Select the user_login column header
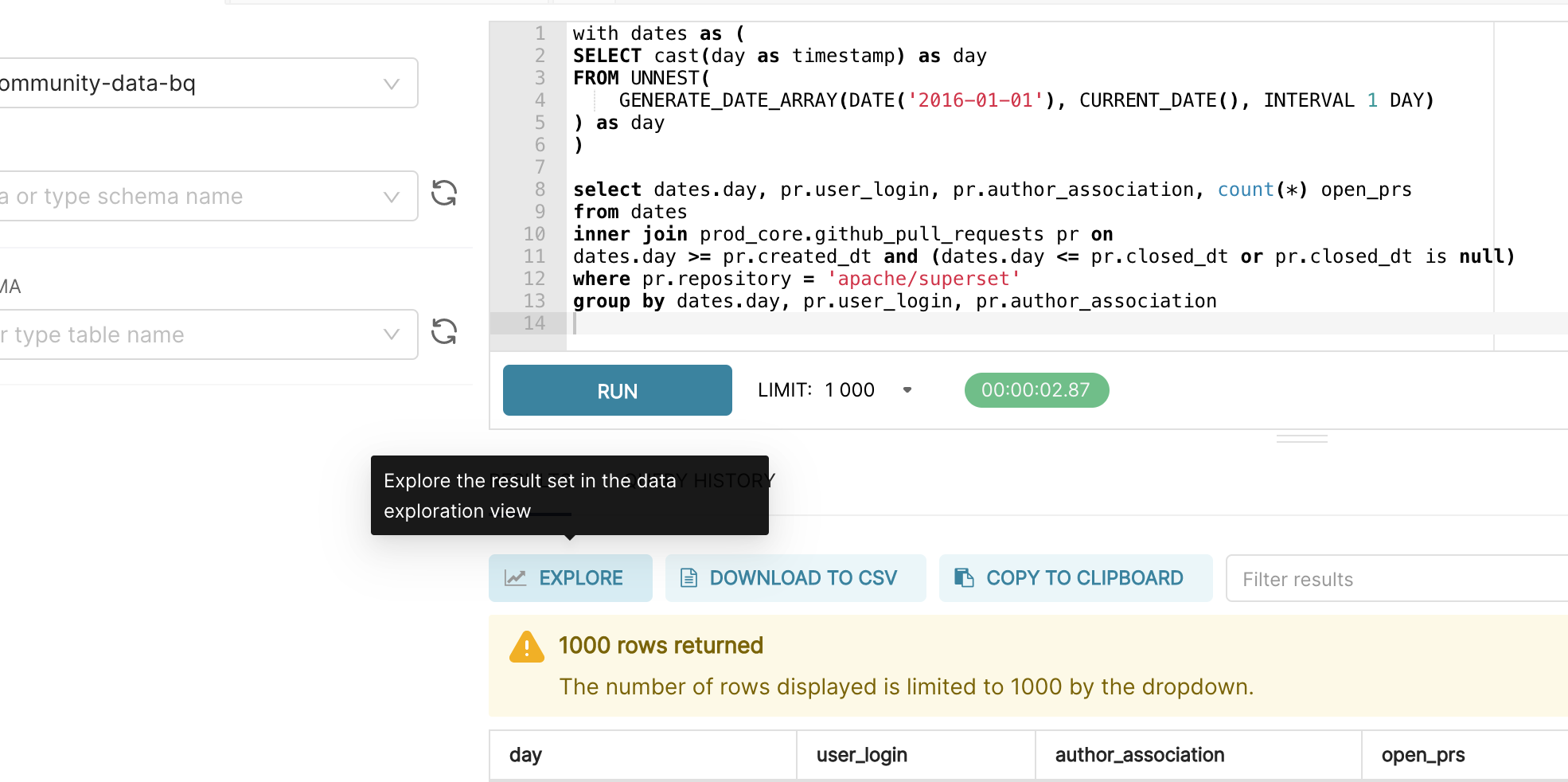This screenshot has width=1568, height=782. tap(860, 754)
